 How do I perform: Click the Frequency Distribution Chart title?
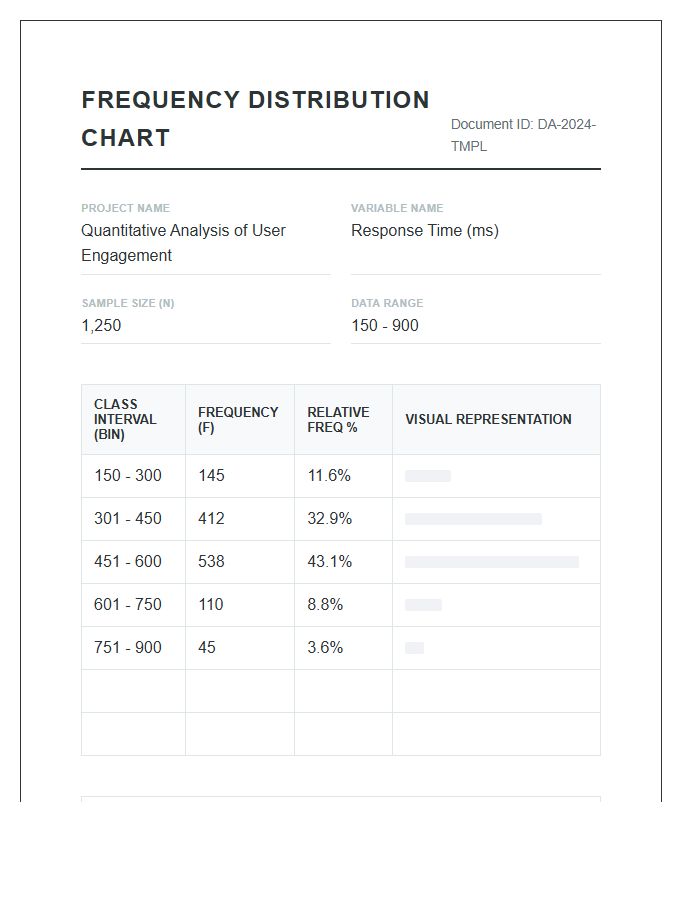click(x=255, y=119)
